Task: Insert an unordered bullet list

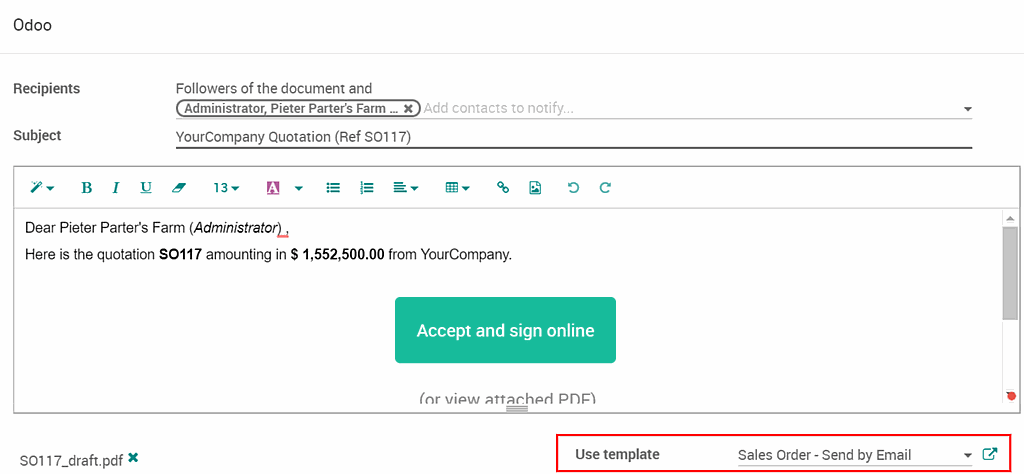Action: 333,188
